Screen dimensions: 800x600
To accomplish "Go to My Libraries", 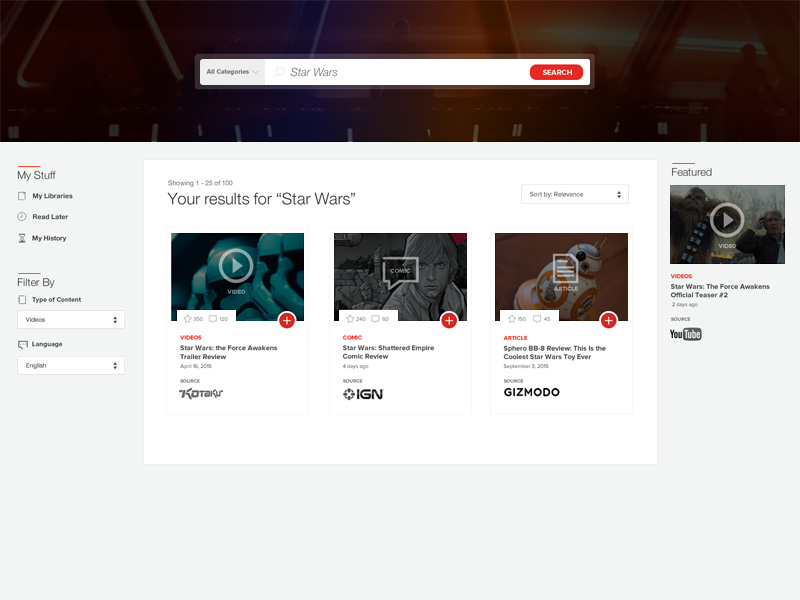I will coord(52,196).
